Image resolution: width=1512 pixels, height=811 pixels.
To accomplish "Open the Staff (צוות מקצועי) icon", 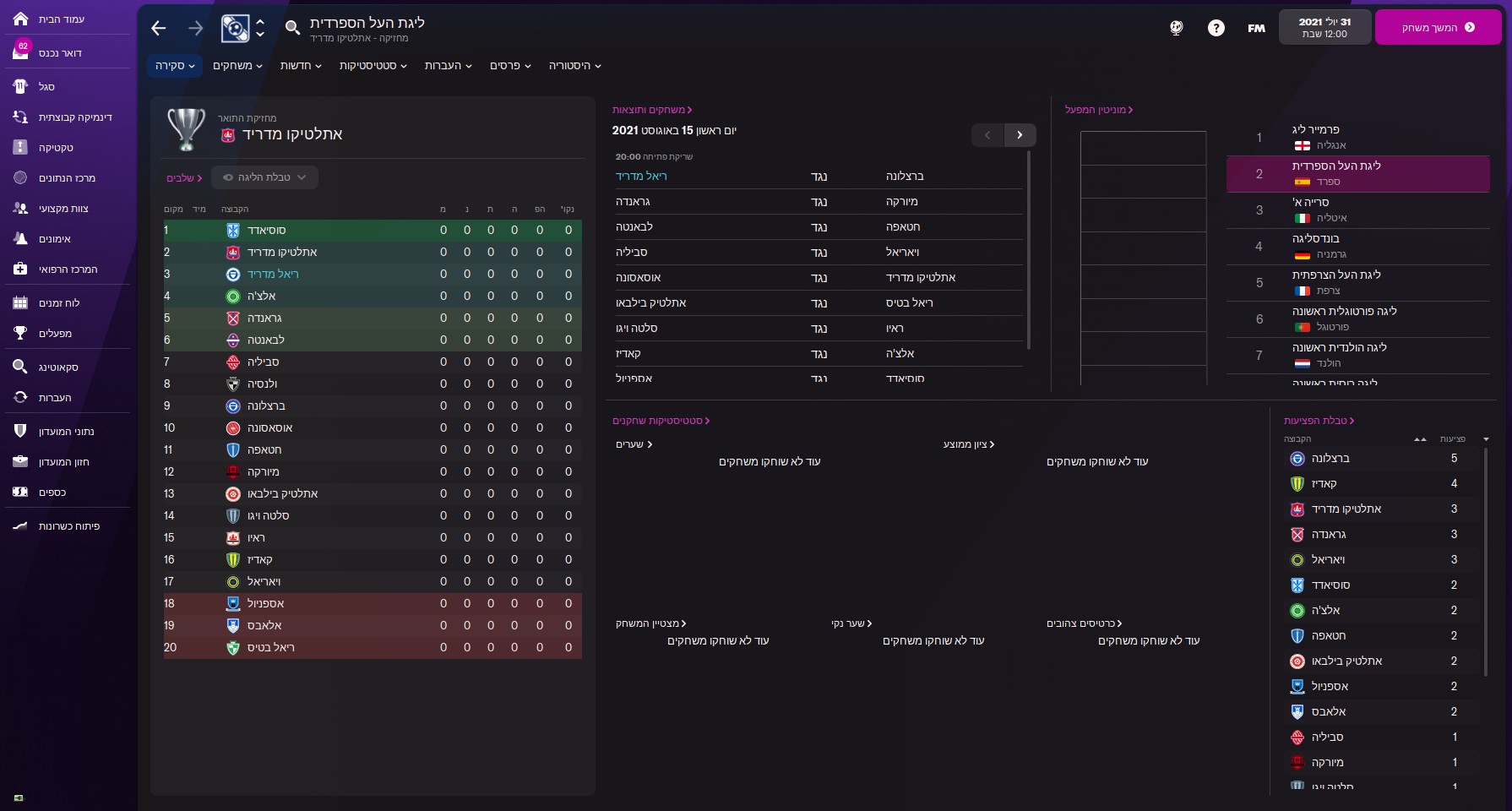I will pos(21,208).
